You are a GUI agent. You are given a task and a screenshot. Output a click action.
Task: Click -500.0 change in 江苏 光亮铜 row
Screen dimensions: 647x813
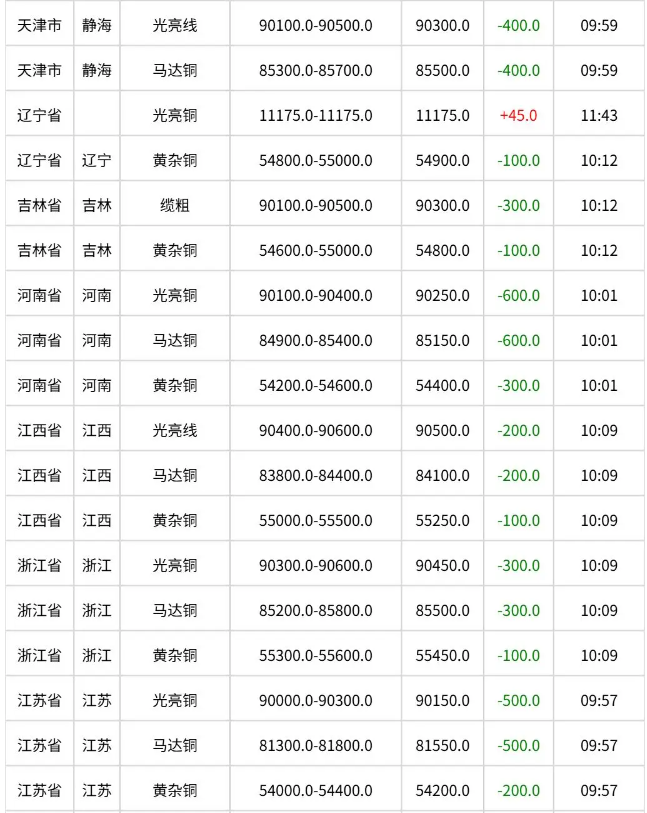(x=518, y=701)
